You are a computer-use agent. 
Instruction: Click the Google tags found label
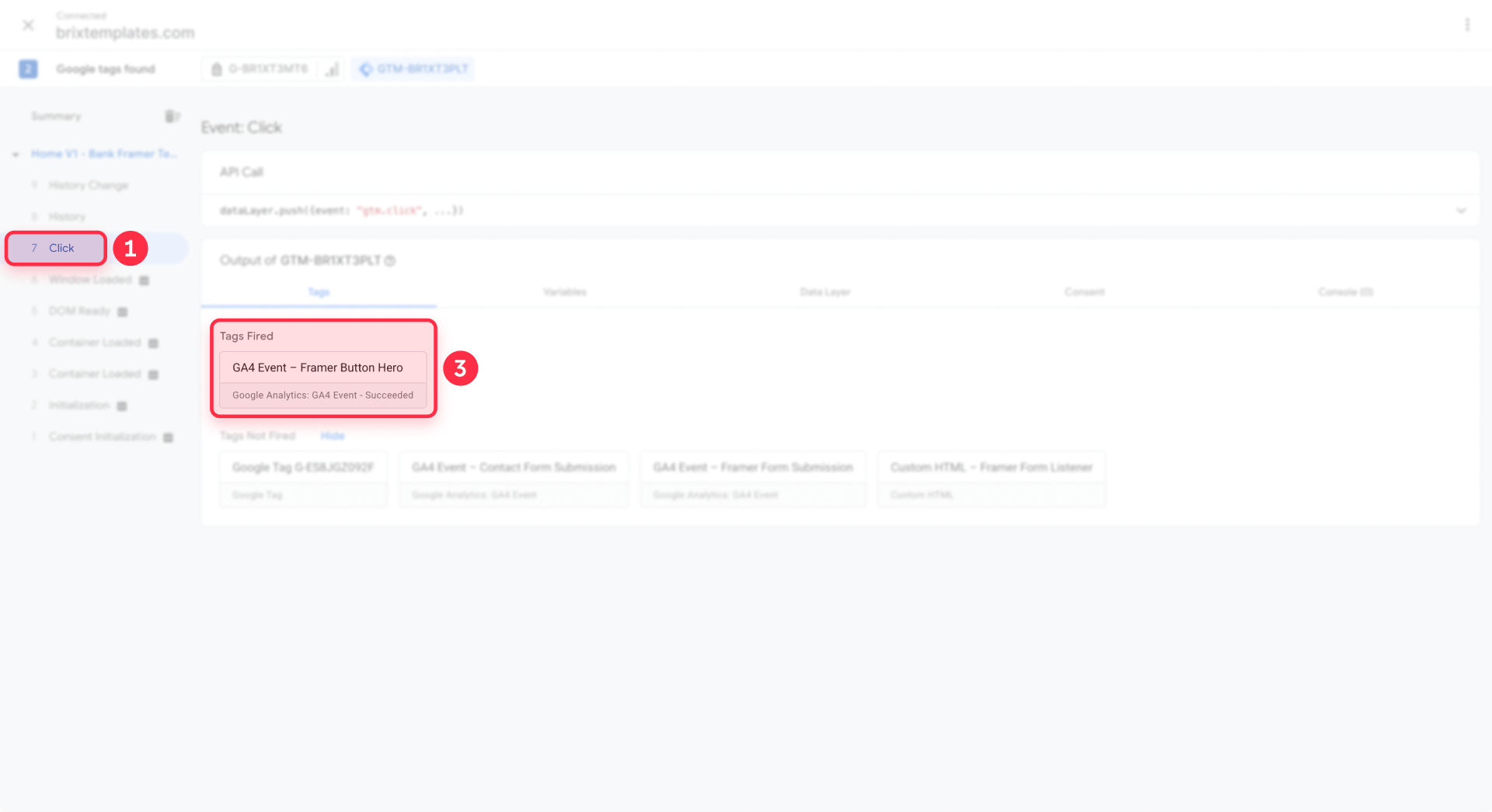106,69
